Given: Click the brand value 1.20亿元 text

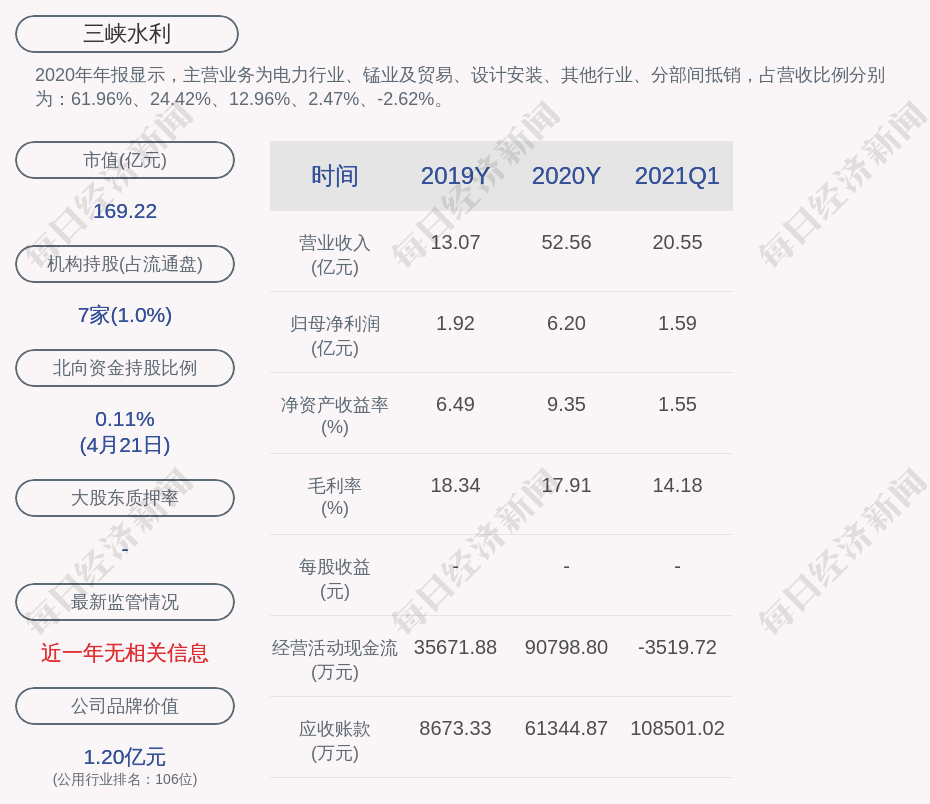Looking at the screenshot, I should 125,757.
